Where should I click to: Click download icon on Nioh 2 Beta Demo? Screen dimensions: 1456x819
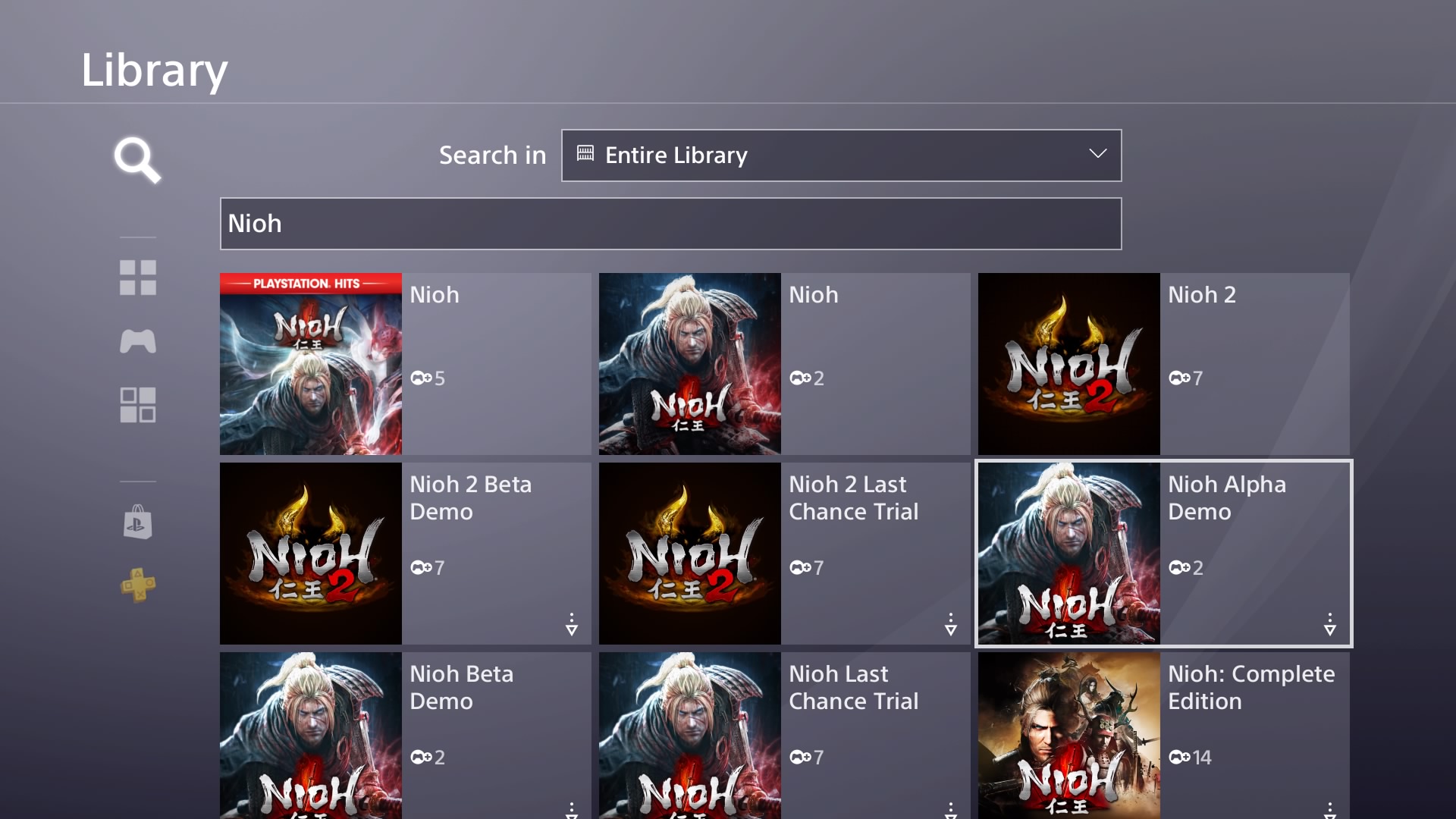[572, 624]
